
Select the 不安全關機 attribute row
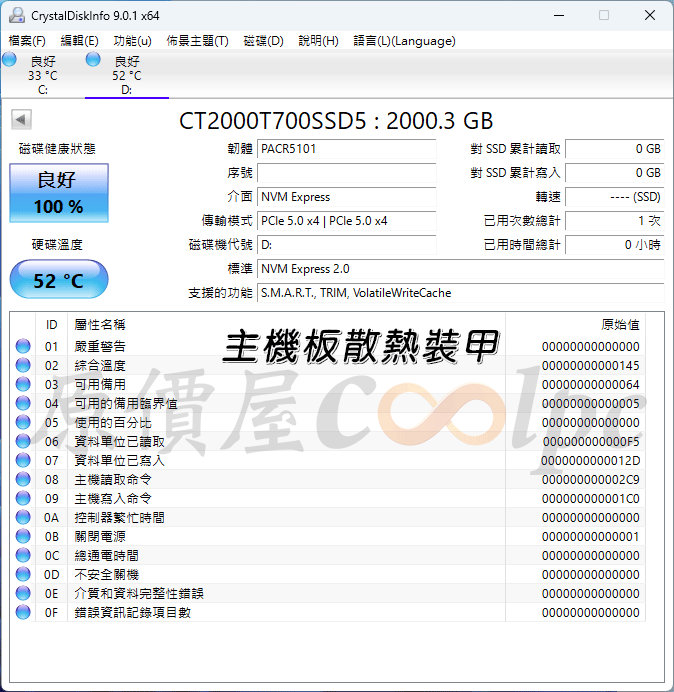(x=328, y=574)
